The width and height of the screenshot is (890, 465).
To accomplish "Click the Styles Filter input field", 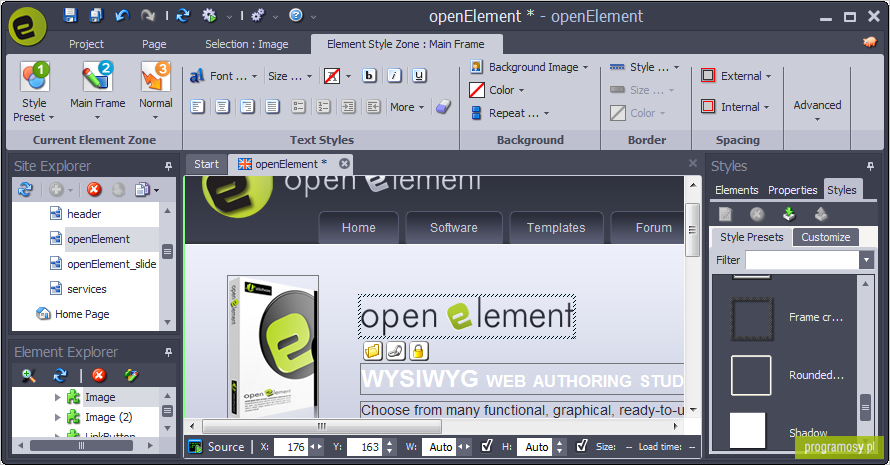I will tap(803, 260).
